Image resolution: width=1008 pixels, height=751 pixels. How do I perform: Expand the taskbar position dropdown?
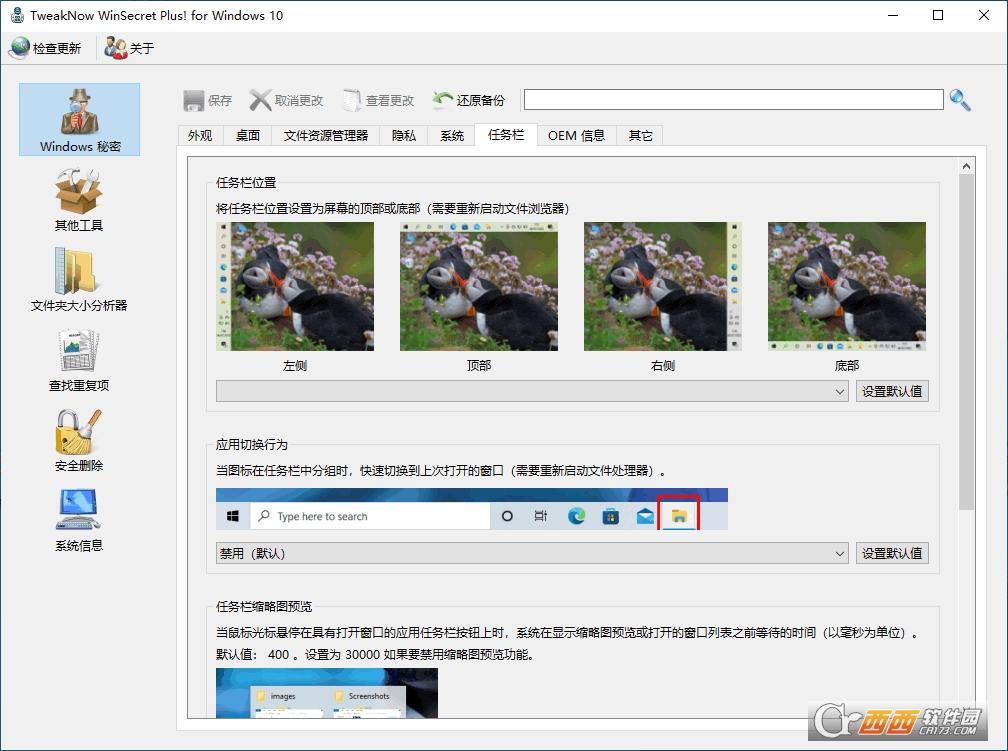click(532, 391)
